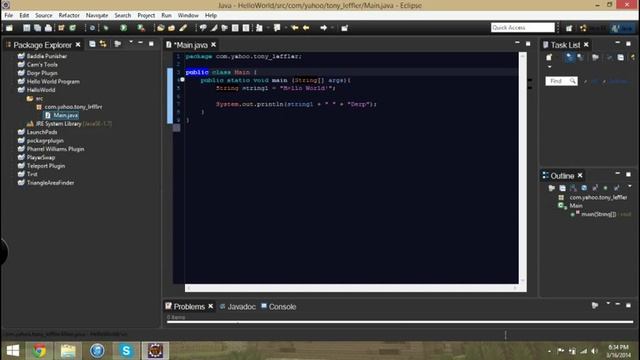
Task: Select the *Main.java editor tab
Action: (191, 45)
